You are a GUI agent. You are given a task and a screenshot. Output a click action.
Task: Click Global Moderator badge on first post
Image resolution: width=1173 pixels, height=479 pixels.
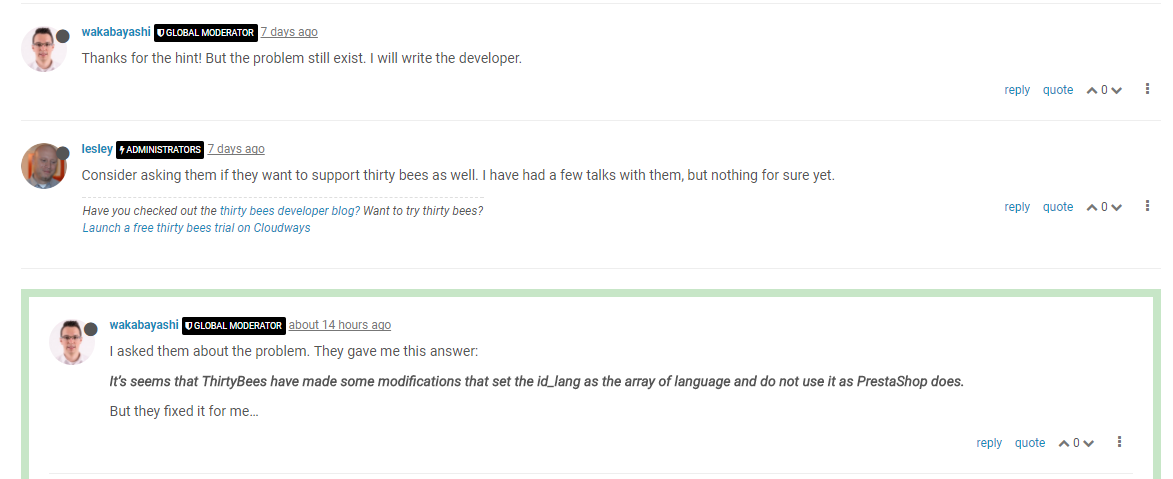point(206,33)
